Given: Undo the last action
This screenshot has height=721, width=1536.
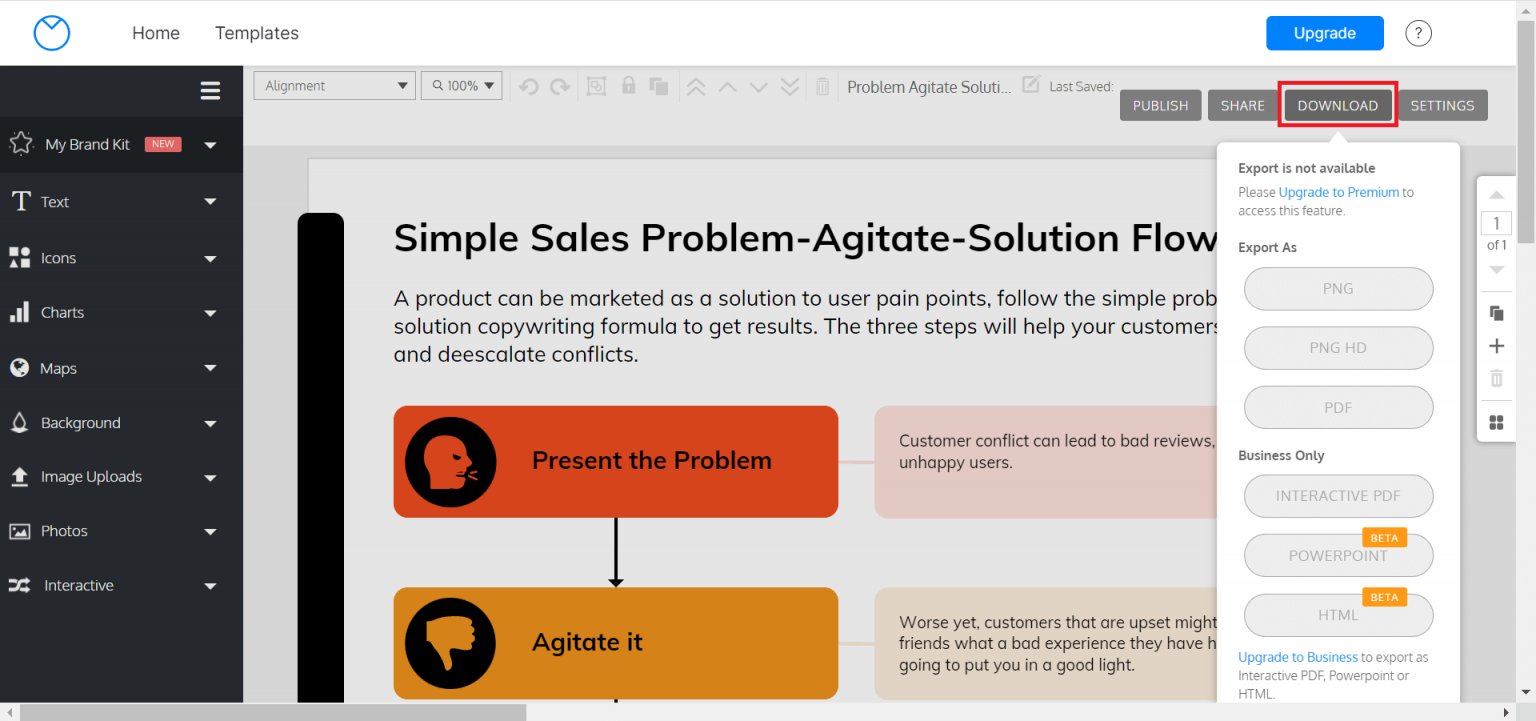Looking at the screenshot, I should point(528,85).
